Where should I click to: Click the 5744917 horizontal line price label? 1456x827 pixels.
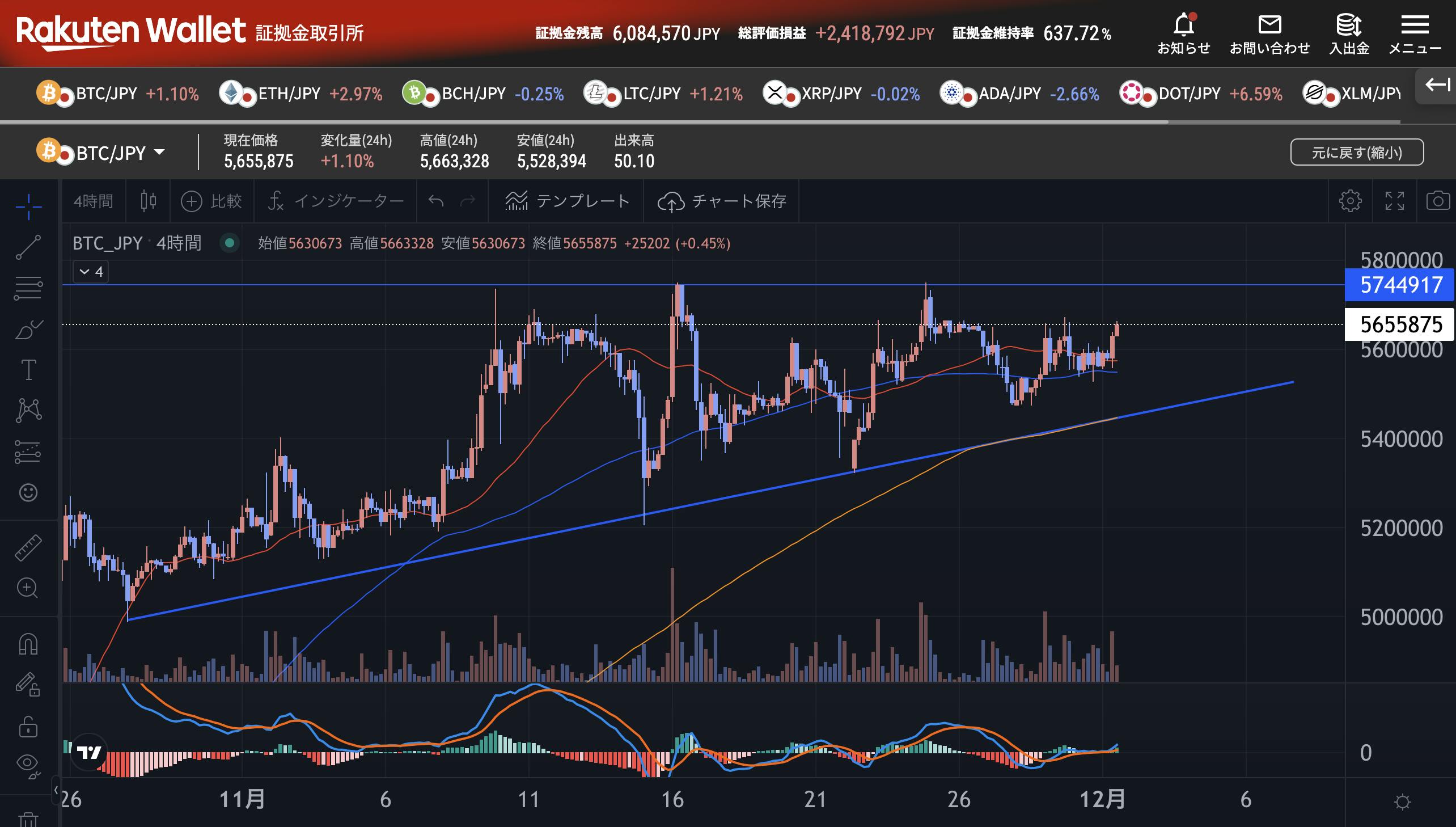[1400, 285]
